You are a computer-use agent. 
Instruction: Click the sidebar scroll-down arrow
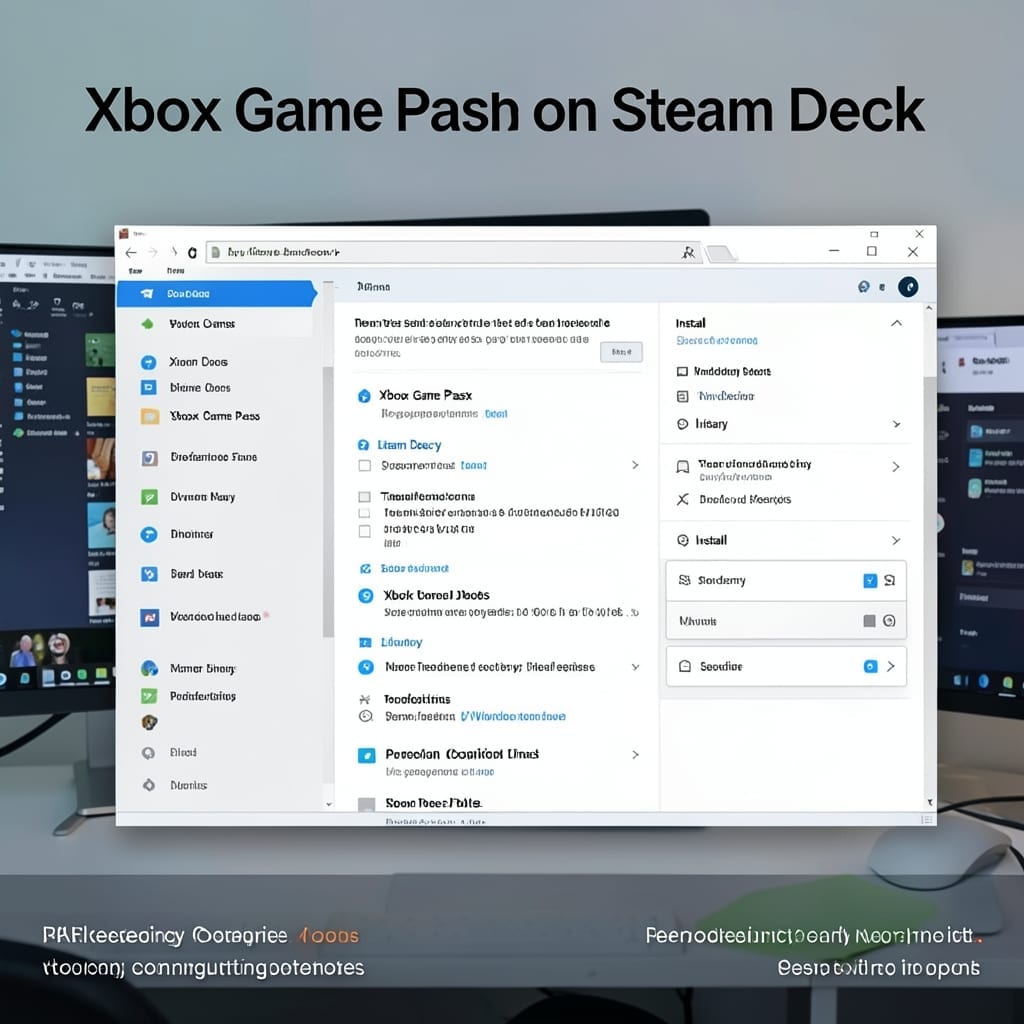[328, 805]
